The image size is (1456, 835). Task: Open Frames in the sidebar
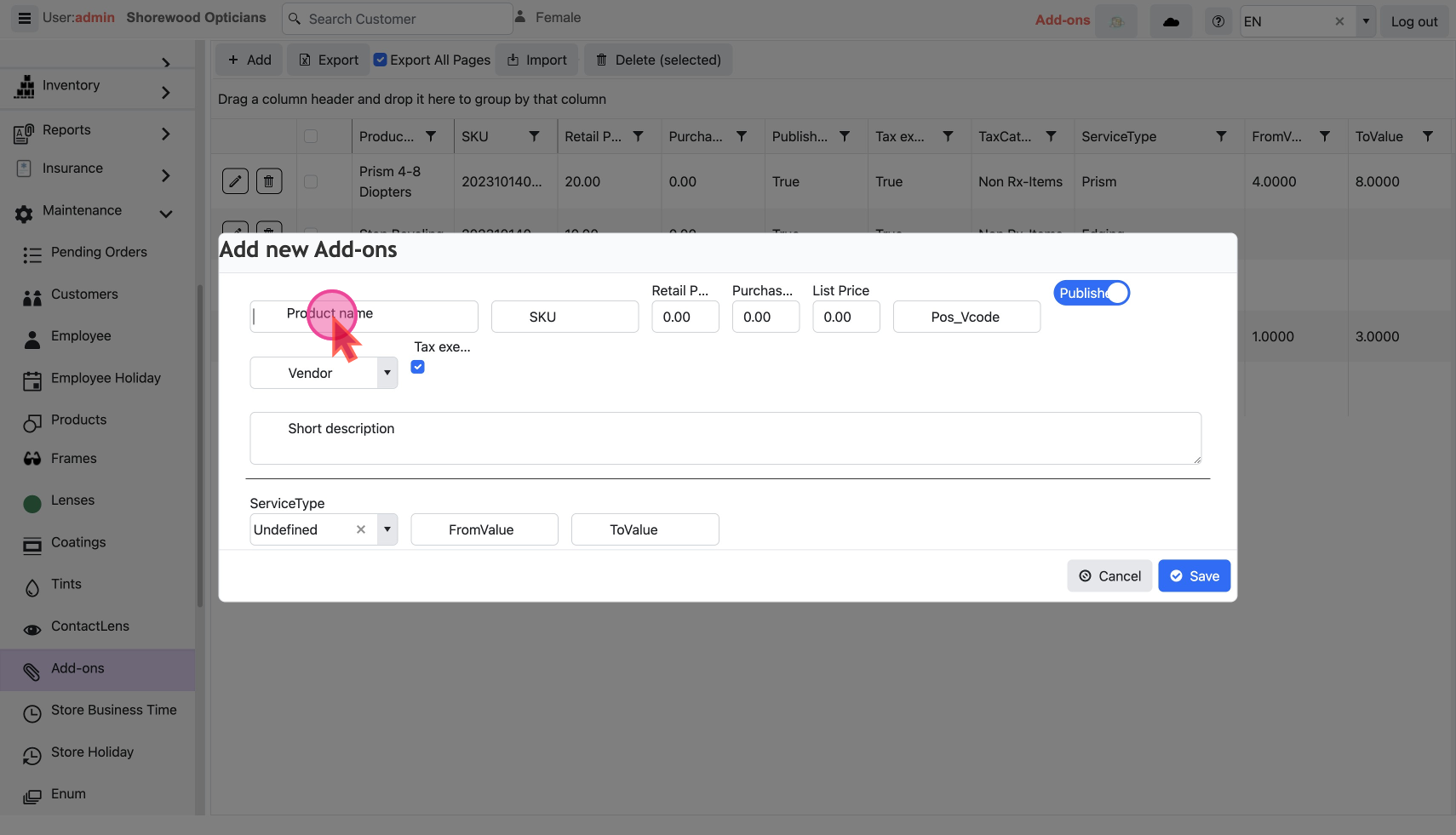tap(74, 459)
